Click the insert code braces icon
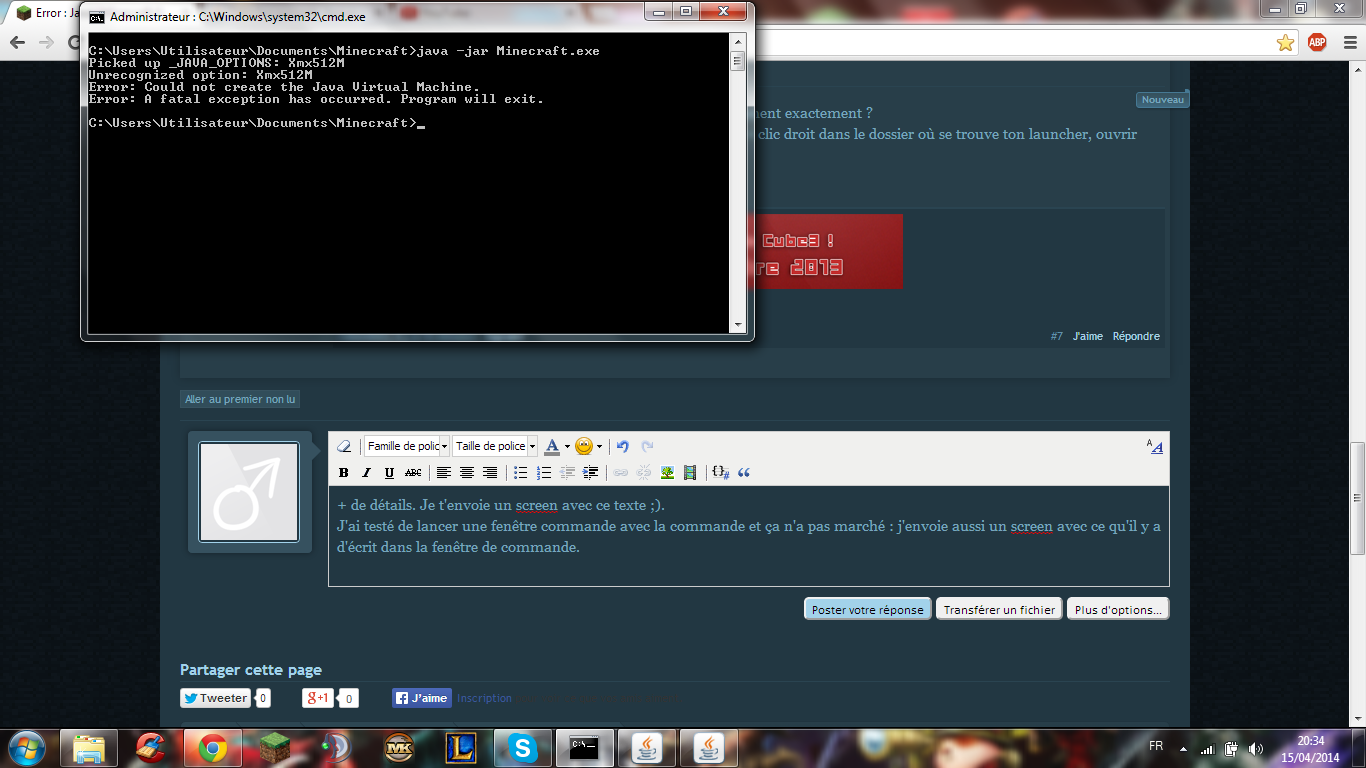This screenshot has height=768, width=1366. [x=720, y=473]
